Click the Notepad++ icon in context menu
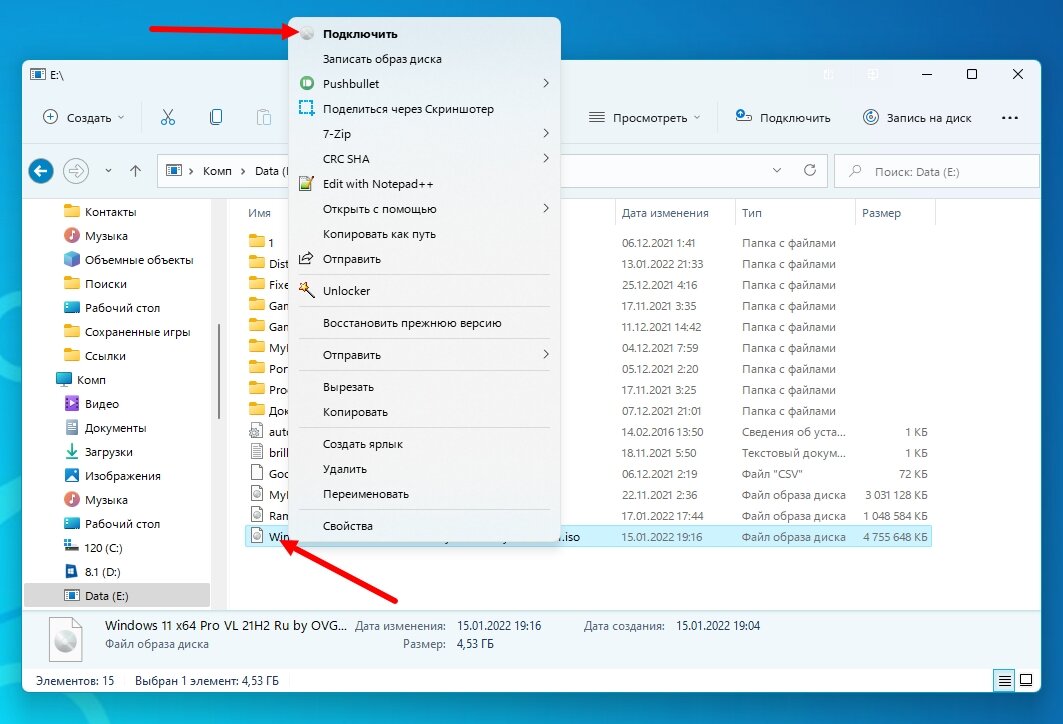The width and height of the screenshot is (1063, 724). pos(306,184)
